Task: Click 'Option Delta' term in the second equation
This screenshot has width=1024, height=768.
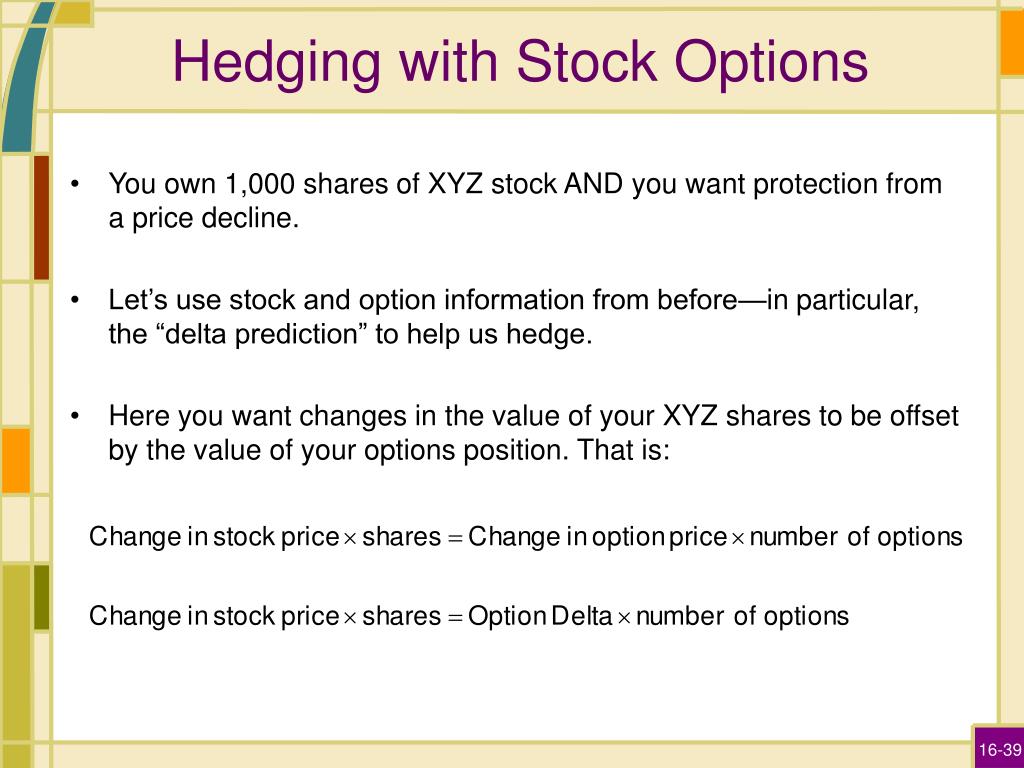Action: [x=540, y=616]
